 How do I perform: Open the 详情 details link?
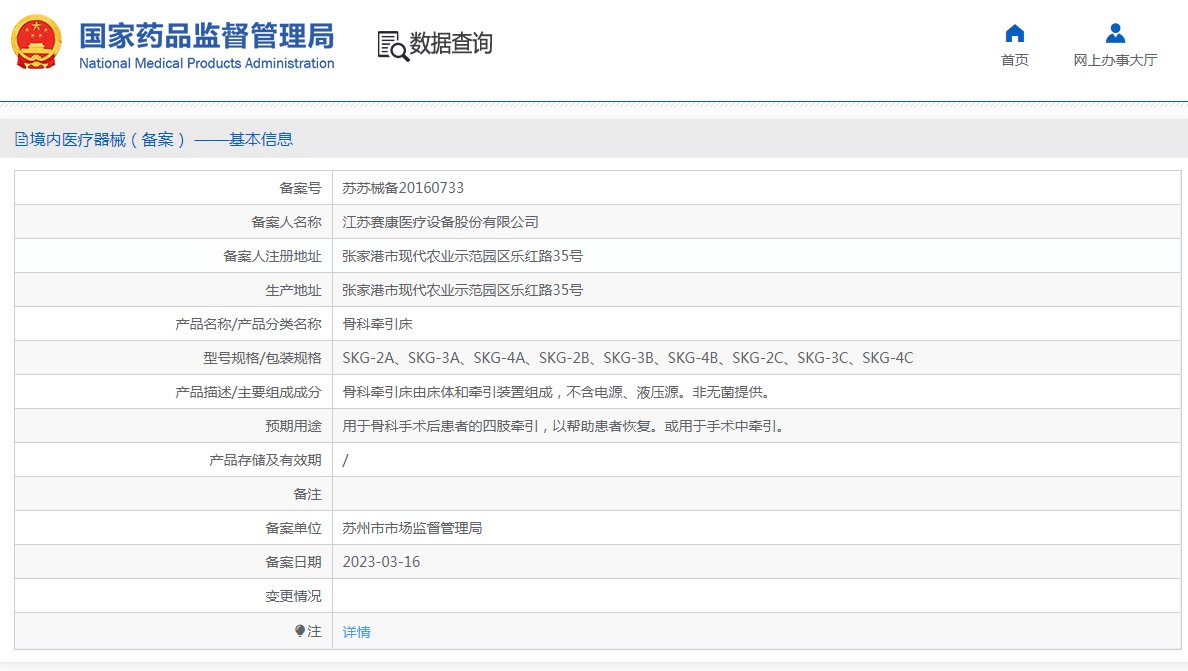356,632
